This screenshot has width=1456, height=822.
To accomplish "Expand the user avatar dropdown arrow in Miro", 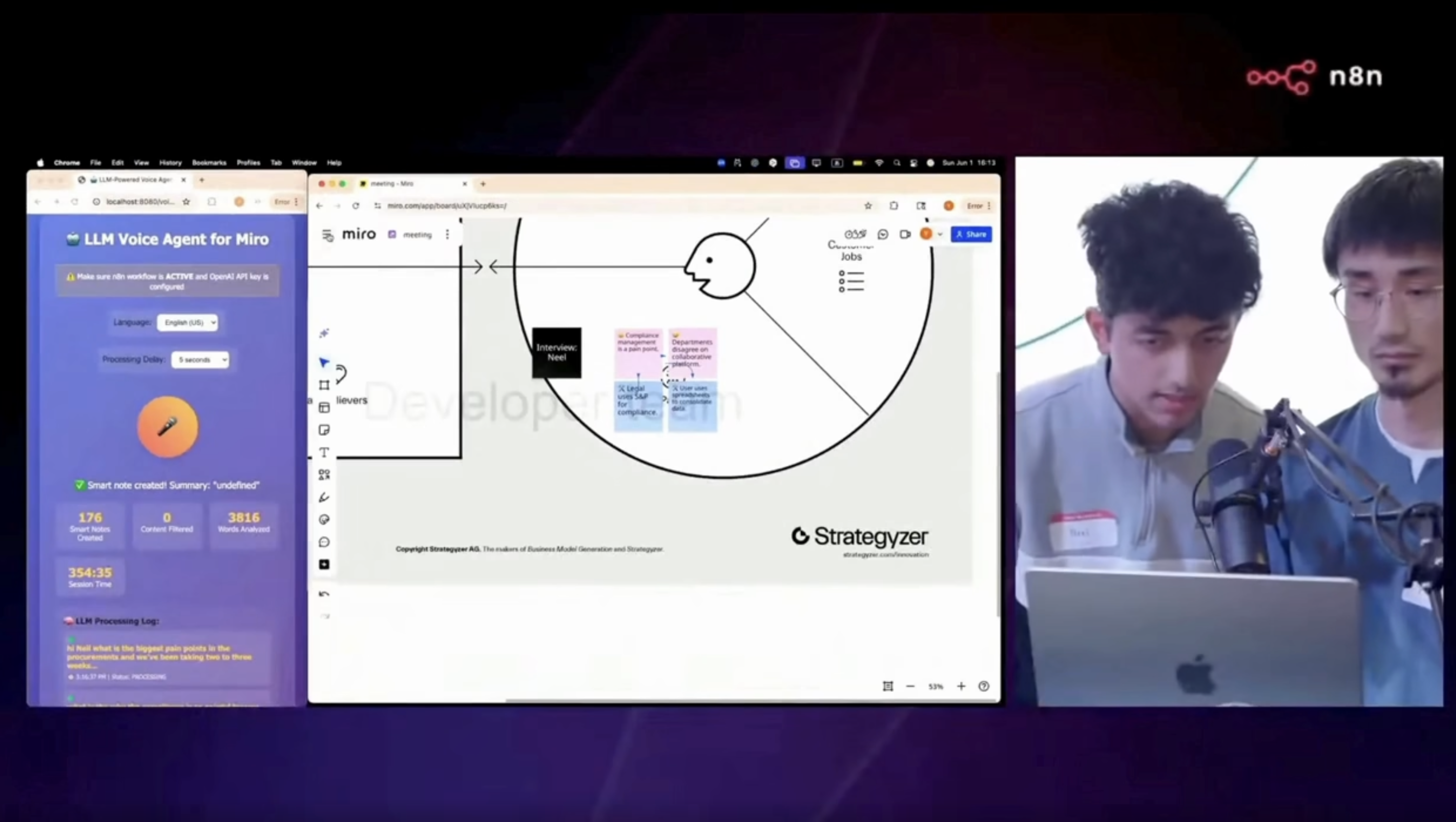I will 940,234.
